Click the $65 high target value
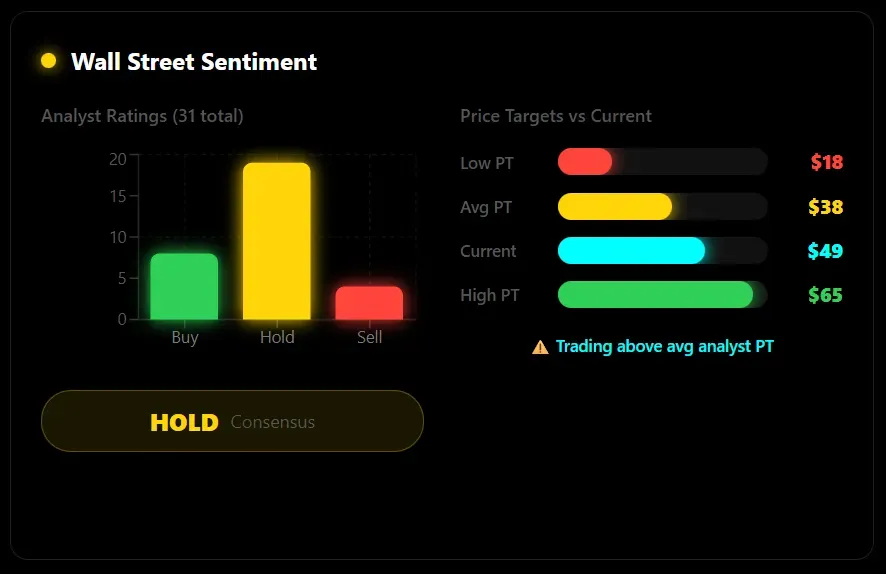Image resolution: width=886 pixels, height=574 pixels. coord(825,295)
